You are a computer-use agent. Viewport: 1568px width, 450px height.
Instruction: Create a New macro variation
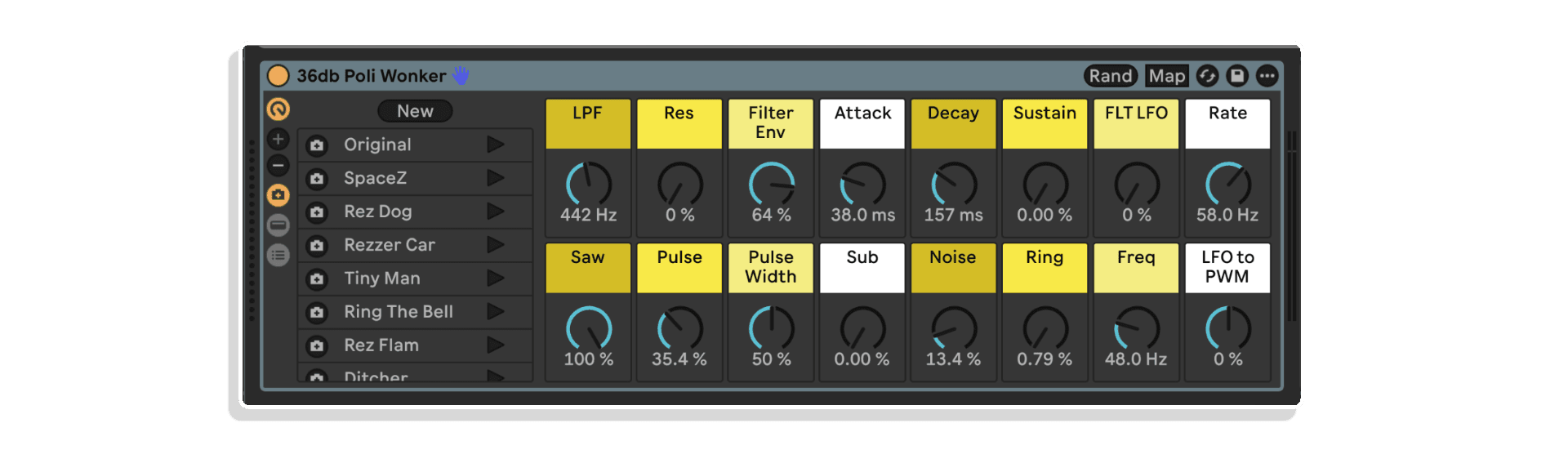(x=415, y=111)
